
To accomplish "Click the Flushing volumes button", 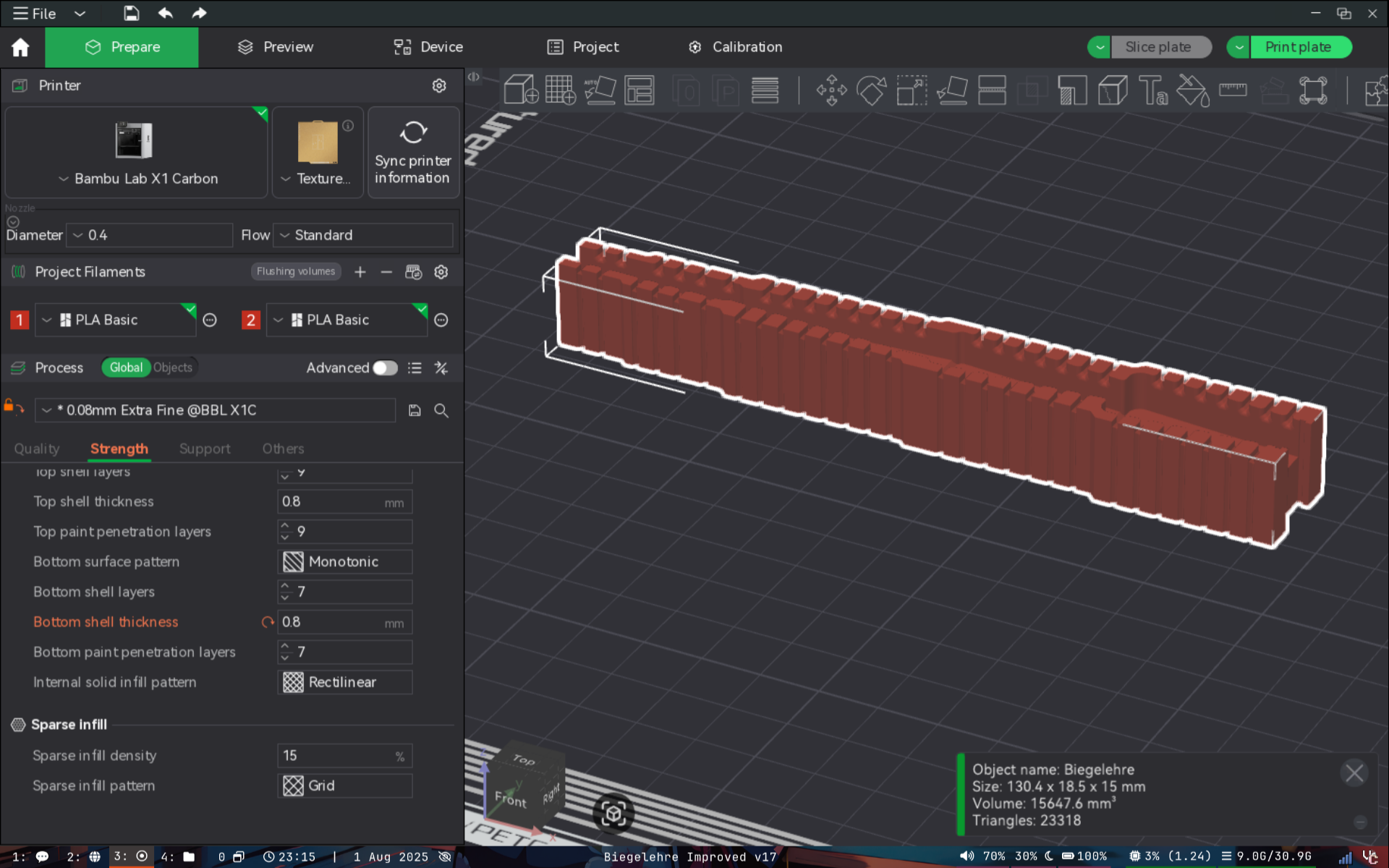I will tap(296, 271).
